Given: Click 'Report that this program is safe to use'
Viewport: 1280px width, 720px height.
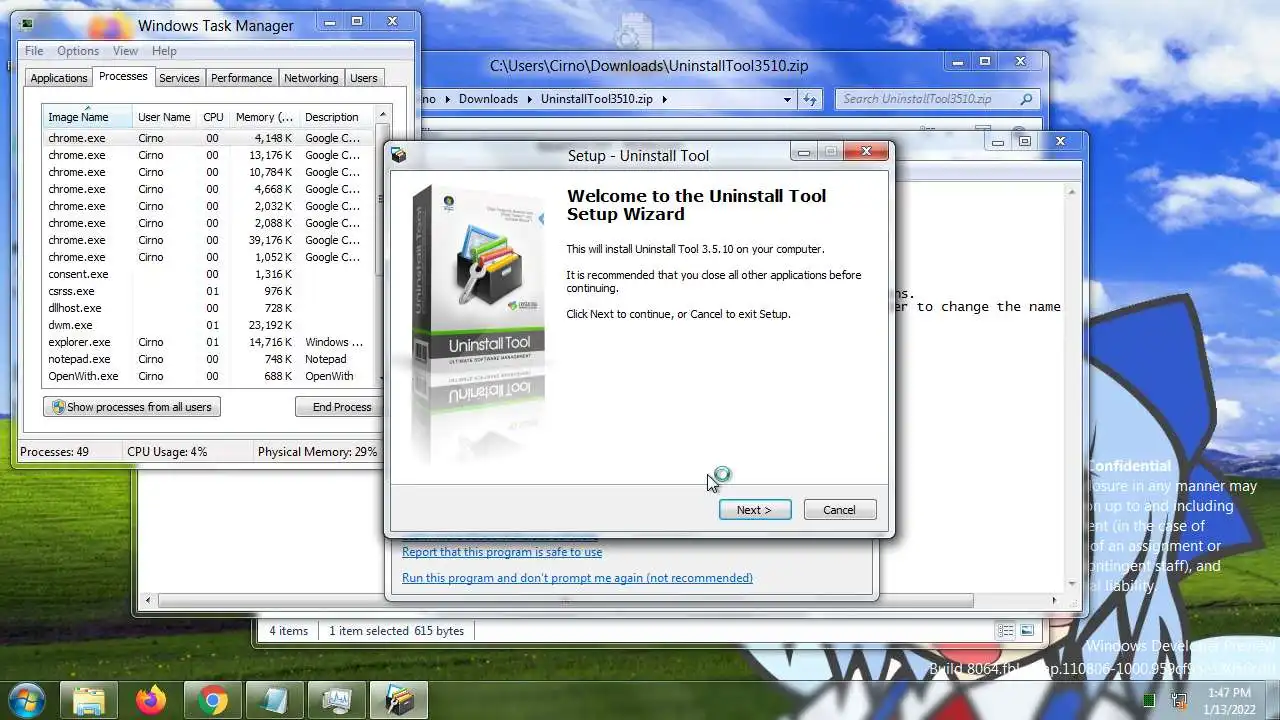Looking at the screenshot, I should (502, 552).
